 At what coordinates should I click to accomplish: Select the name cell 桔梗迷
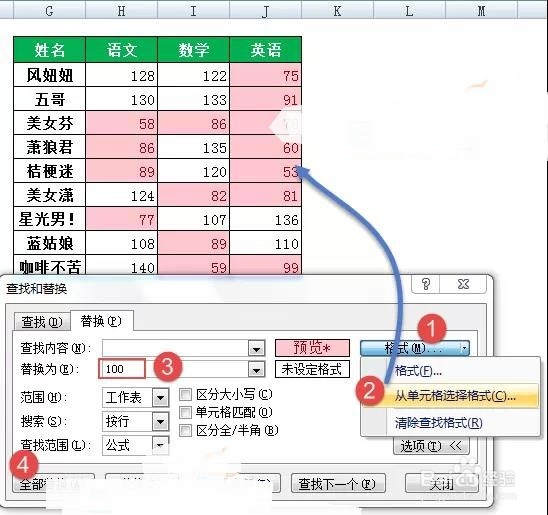pos(49,171)
